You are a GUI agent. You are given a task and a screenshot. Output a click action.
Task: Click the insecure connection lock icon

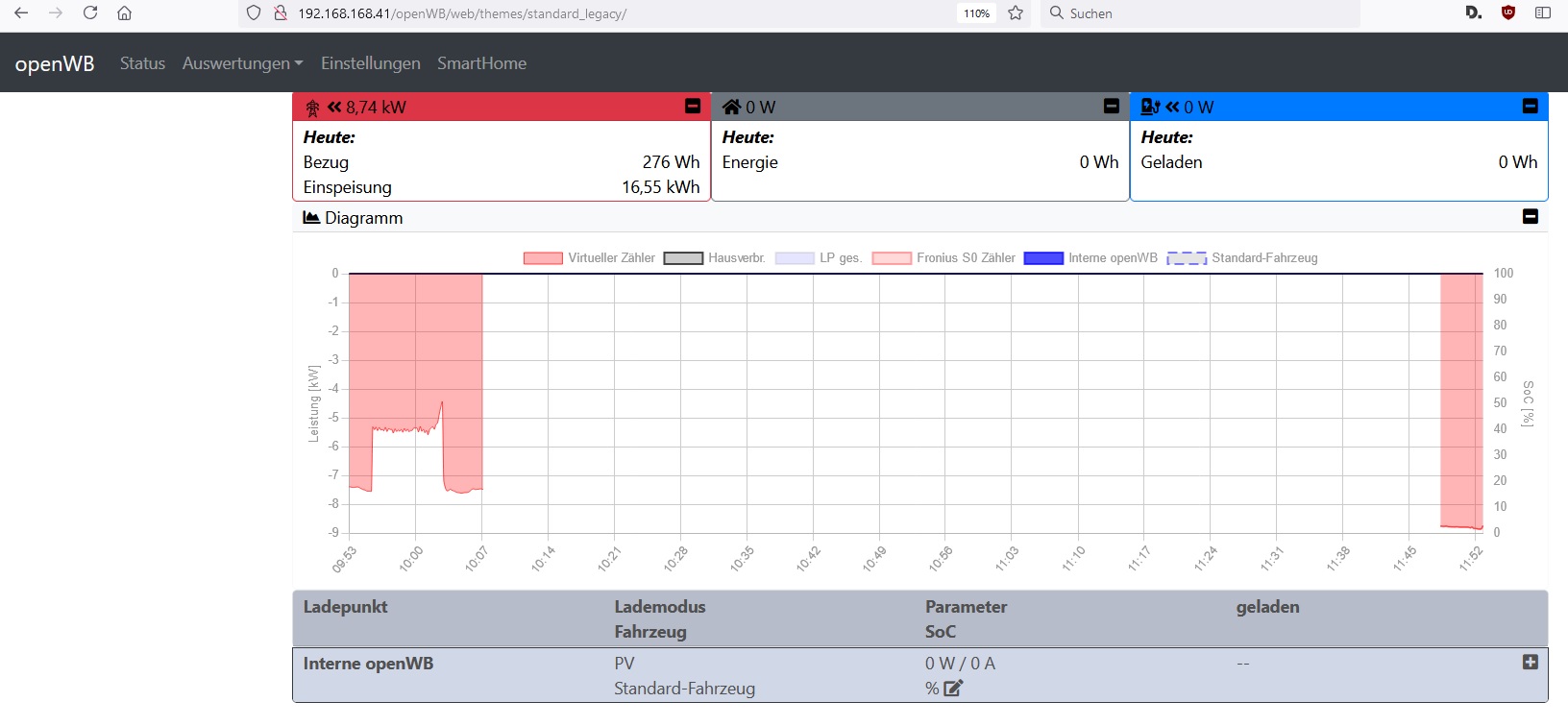[281, 13]
